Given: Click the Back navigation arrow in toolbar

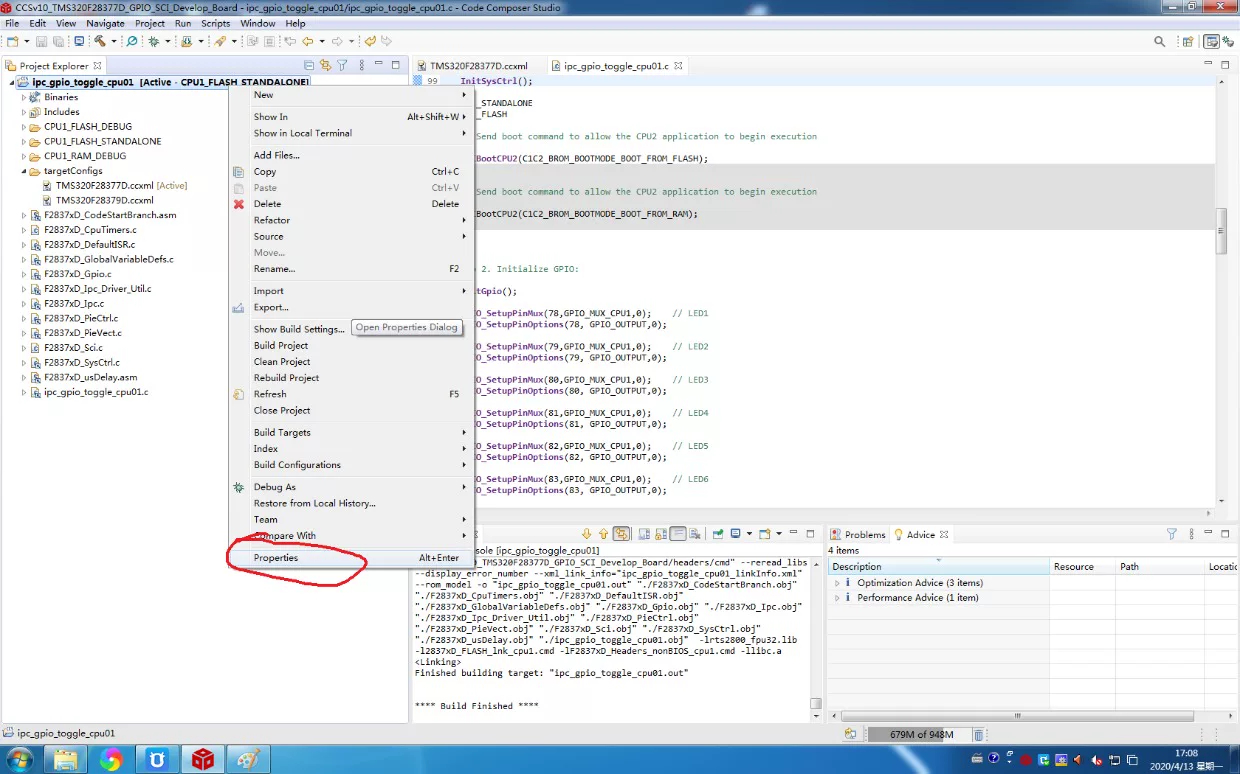Looking at the screenshot, I should (308, 41).
